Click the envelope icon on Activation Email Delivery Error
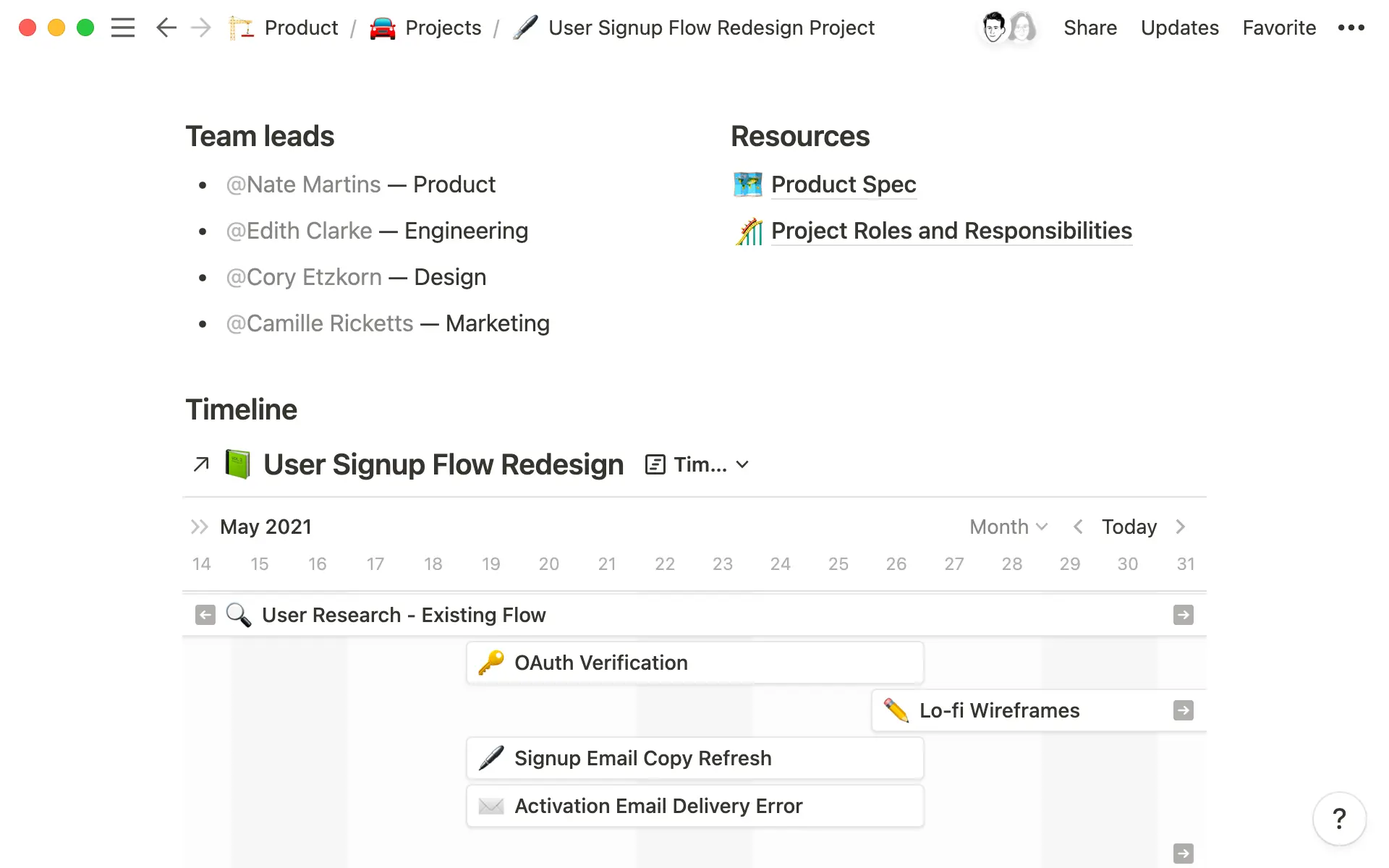The width and height of the screenshot is (1389, 868). tap(490, 806)
